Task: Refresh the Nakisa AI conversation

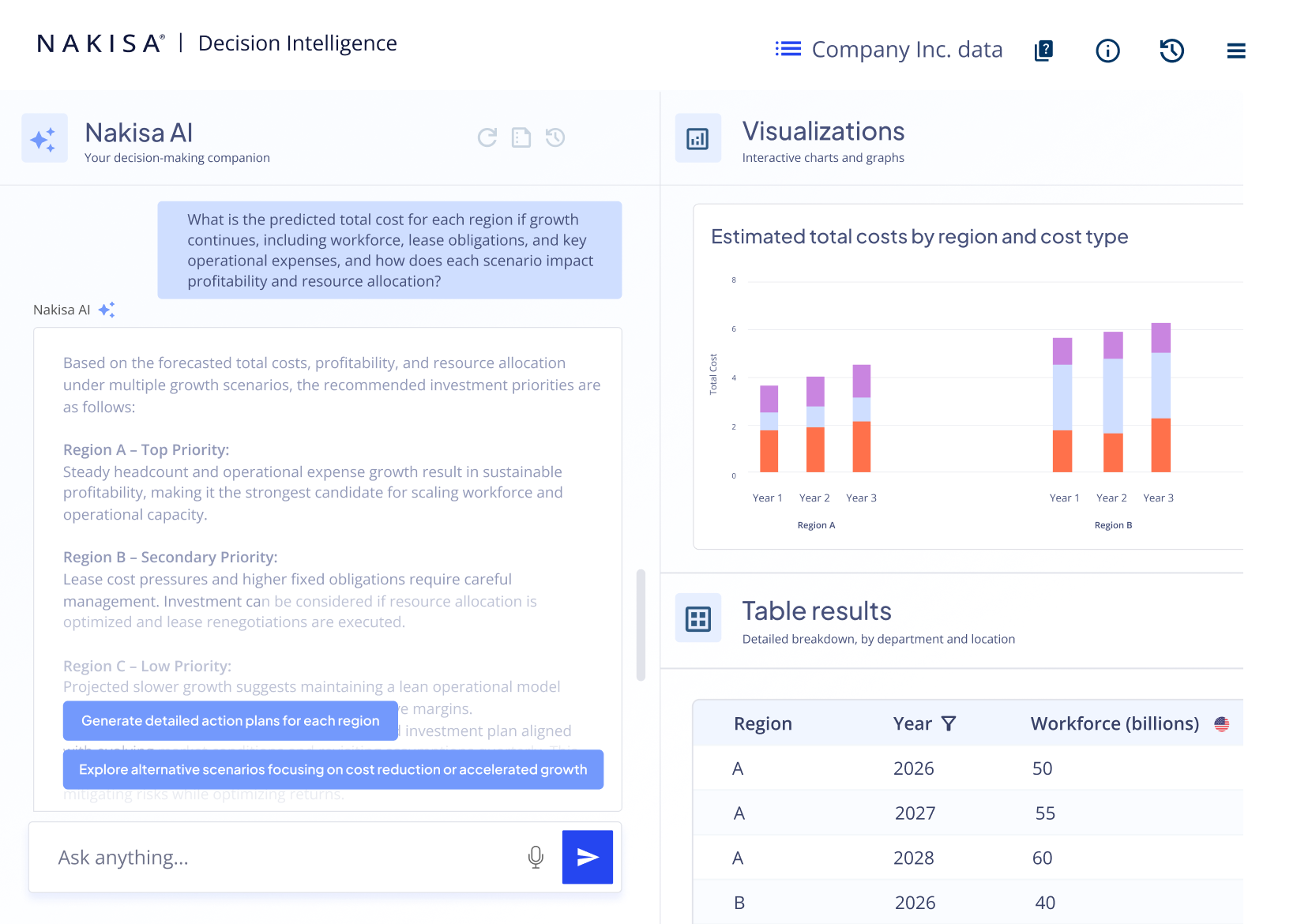Action: pyautogui.click(x=487, y=137)
